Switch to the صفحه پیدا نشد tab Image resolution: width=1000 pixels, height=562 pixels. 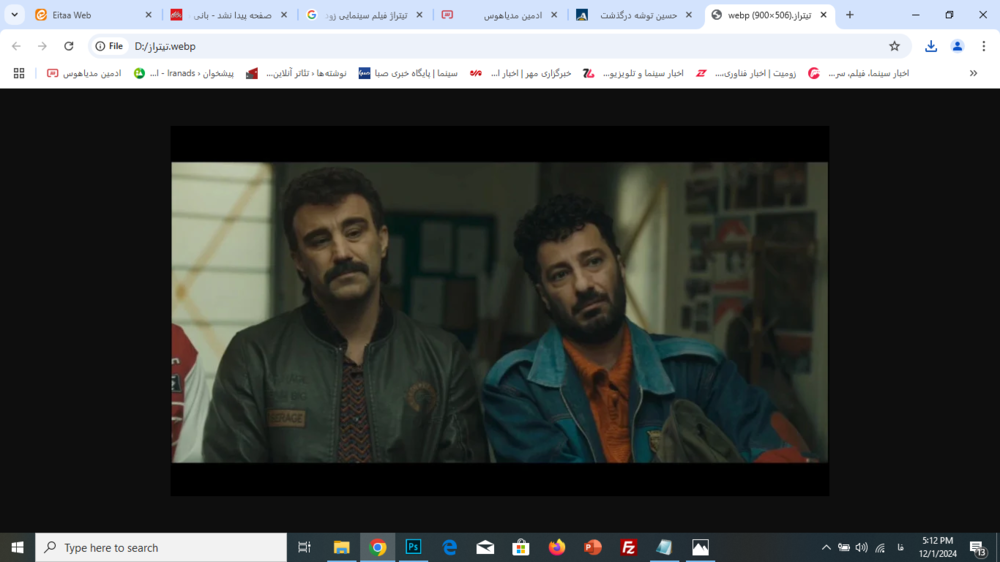pyautogui.click(x=229, y=15)
